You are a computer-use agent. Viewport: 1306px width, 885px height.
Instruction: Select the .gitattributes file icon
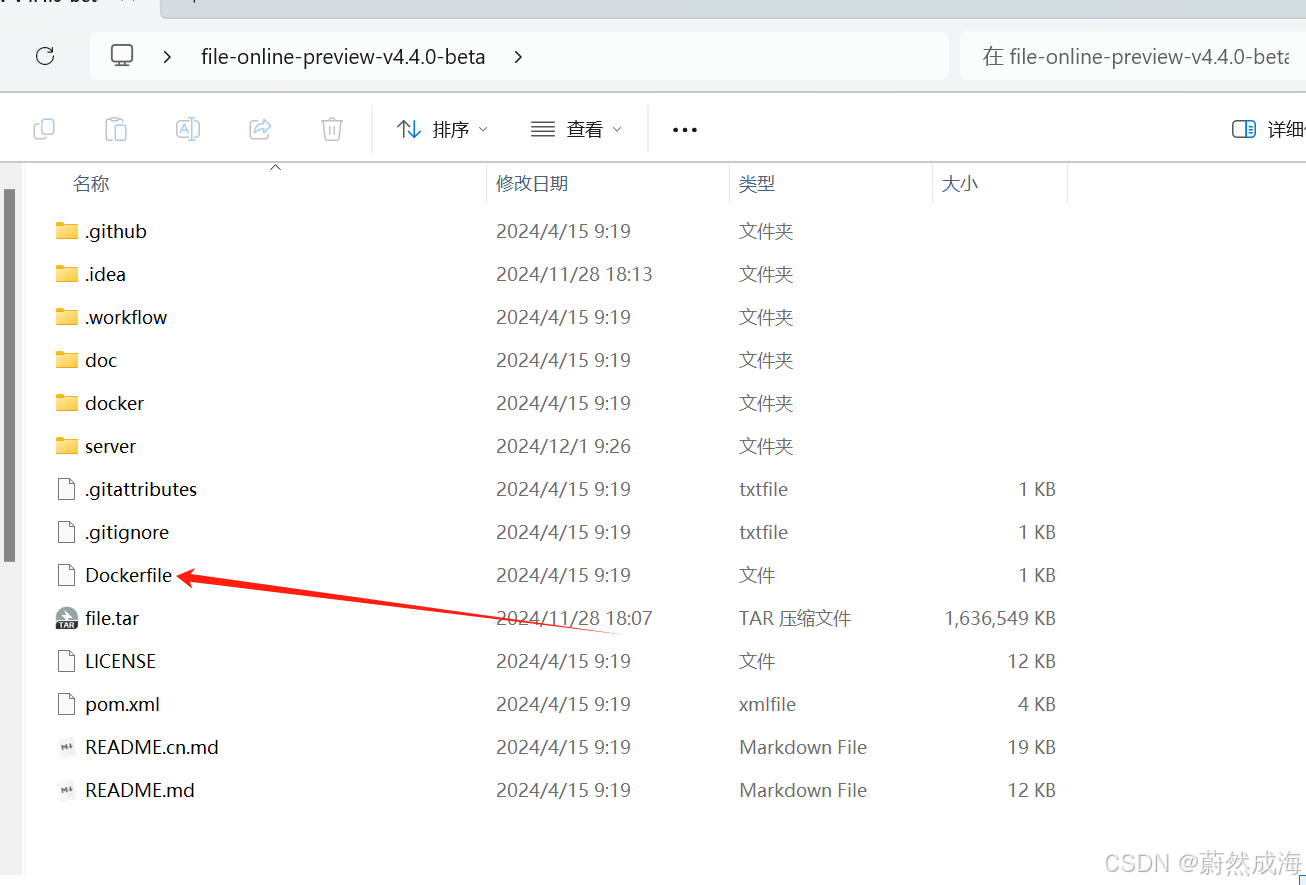67,489
